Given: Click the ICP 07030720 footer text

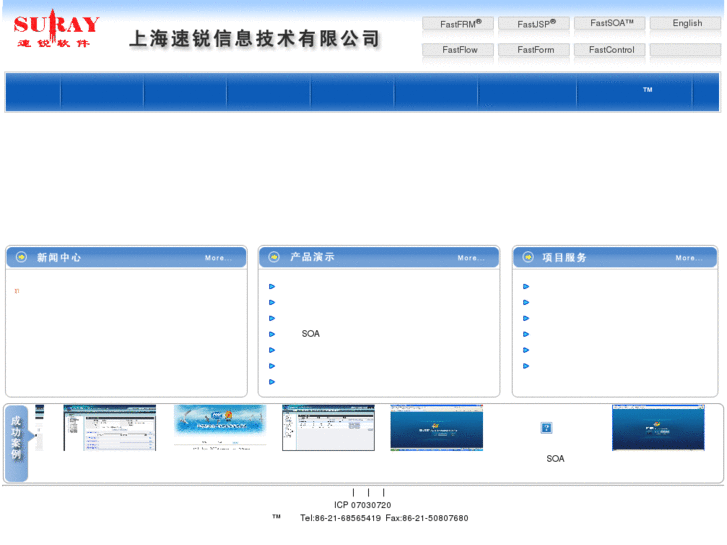Looking at the screenshot, I should (363, 505).
